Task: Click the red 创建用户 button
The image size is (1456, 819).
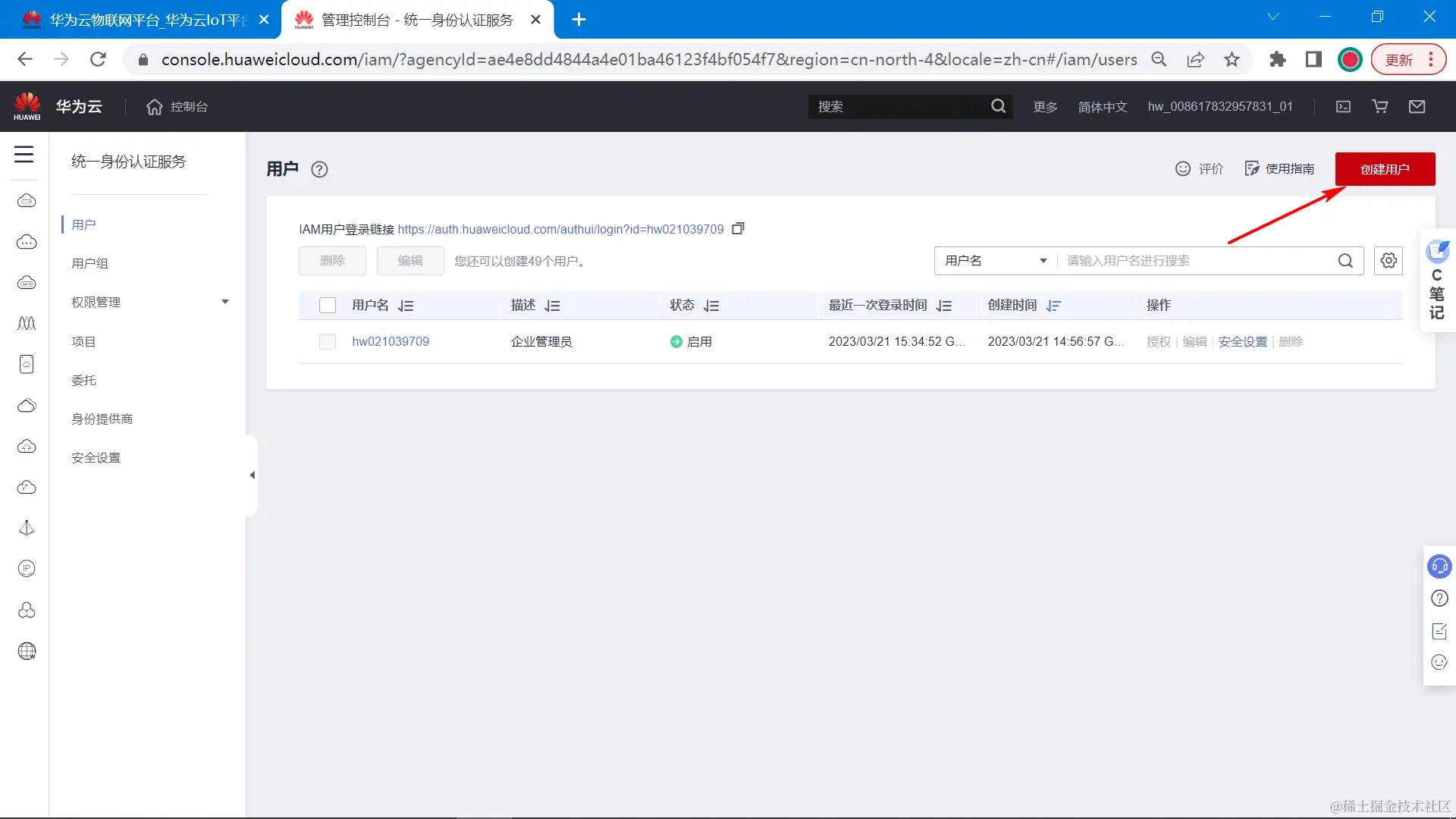Action: coord(1384,169)
